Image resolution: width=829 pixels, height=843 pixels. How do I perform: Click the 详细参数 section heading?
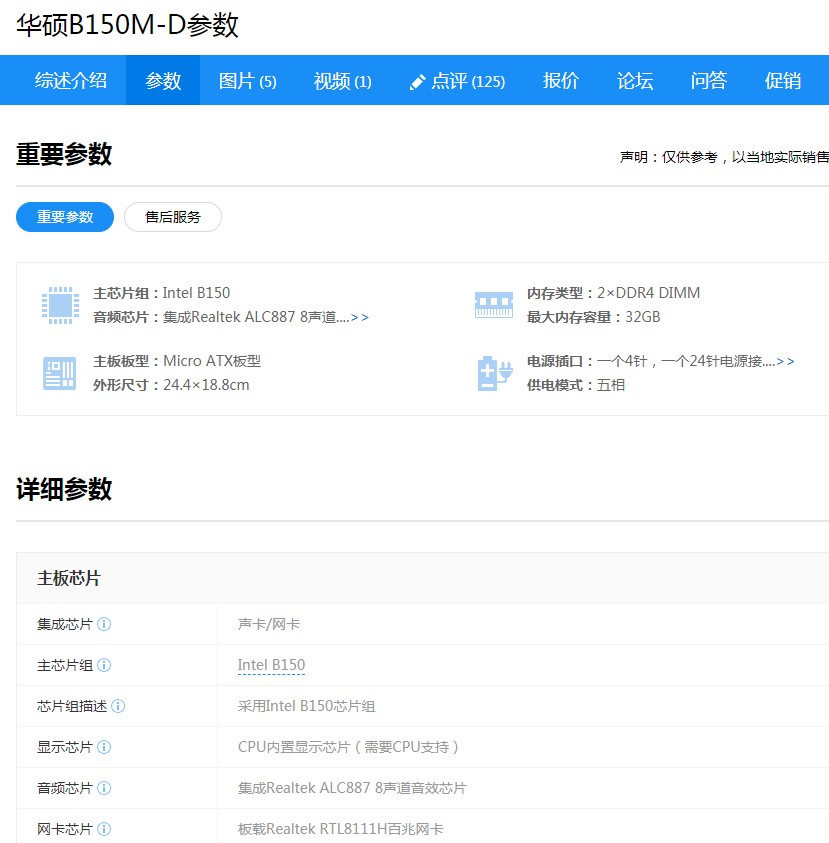pos(64,489)
